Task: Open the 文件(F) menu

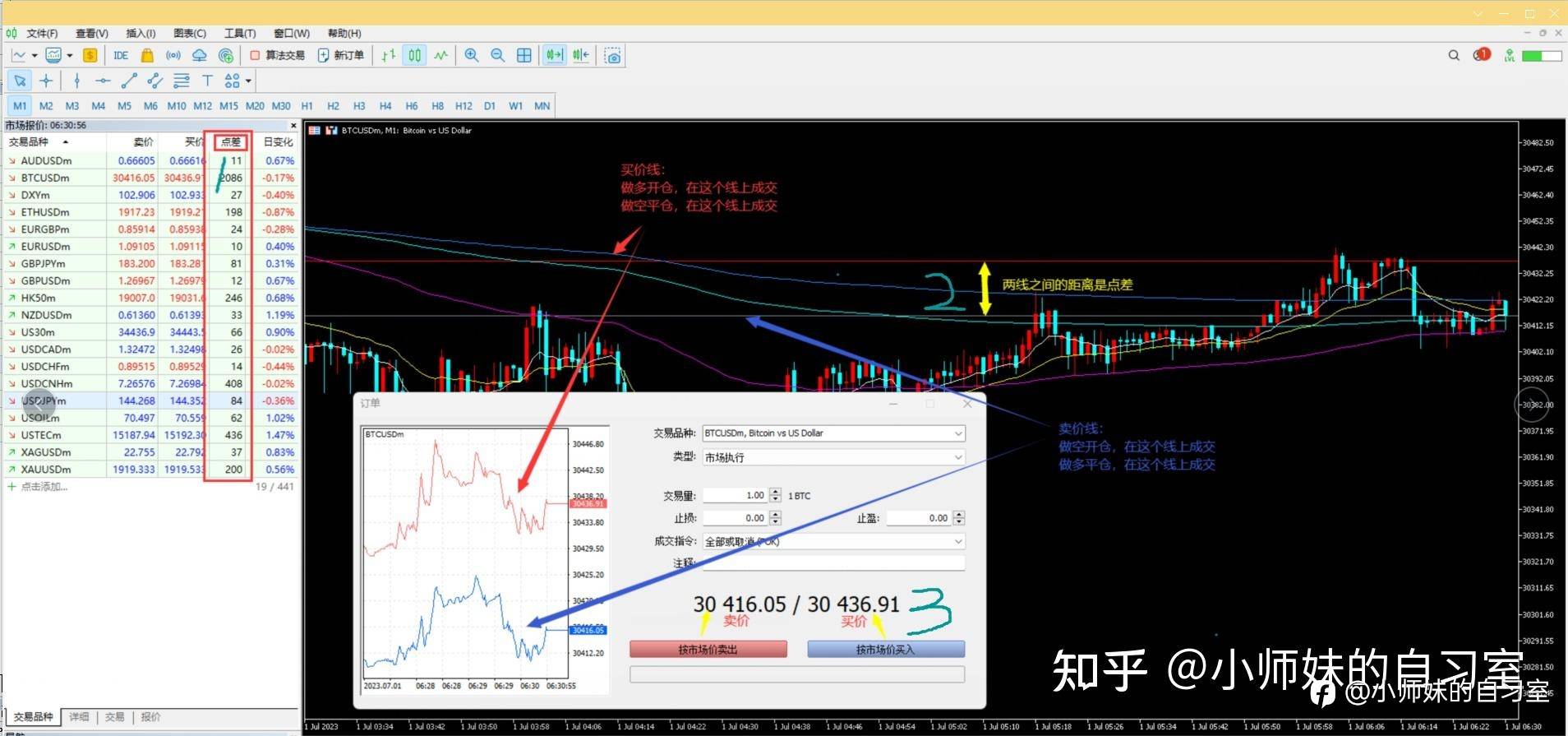Action: pos(42,33)
